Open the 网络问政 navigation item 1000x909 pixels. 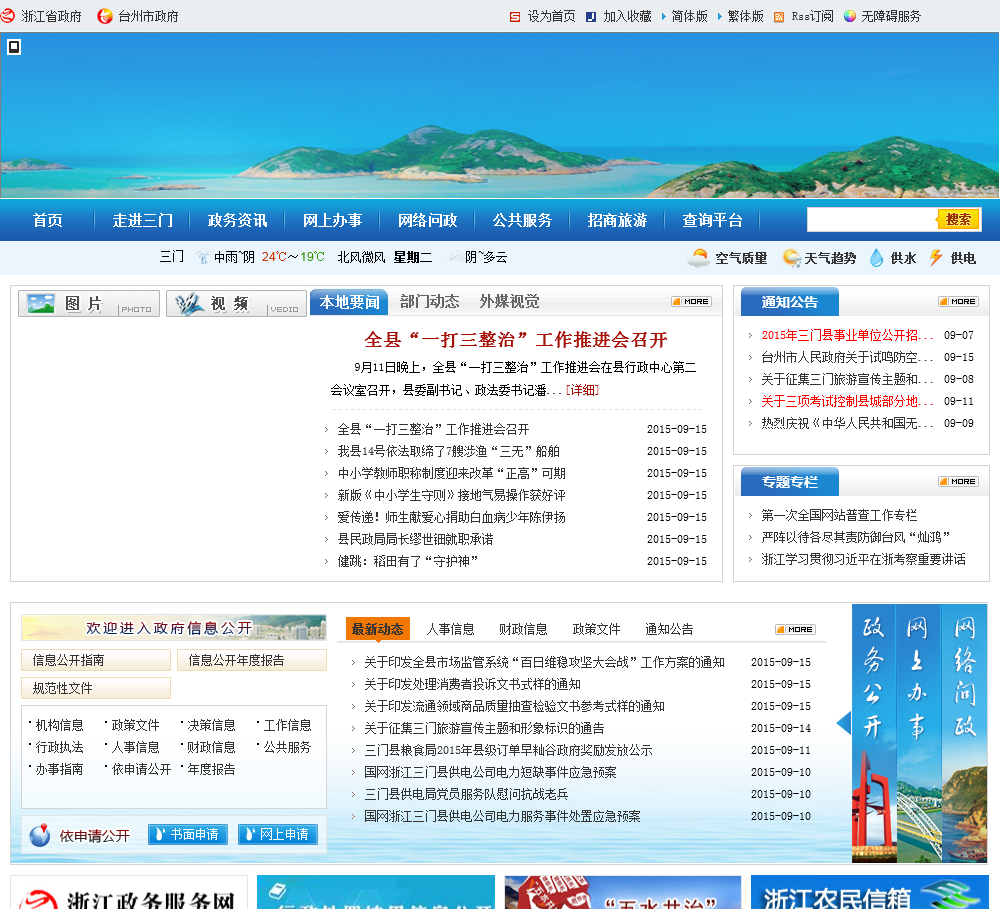tap(427, 220)
